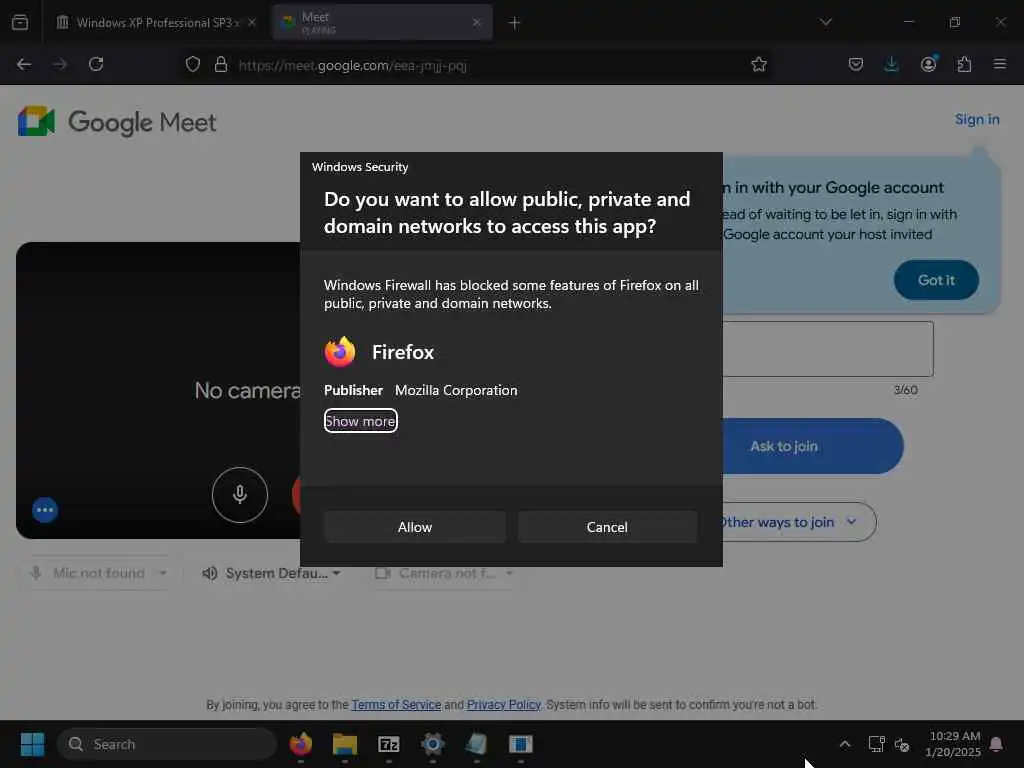Open File Explorer from the taskbar
Screen dimensions: 1024x768
(345, 744)
